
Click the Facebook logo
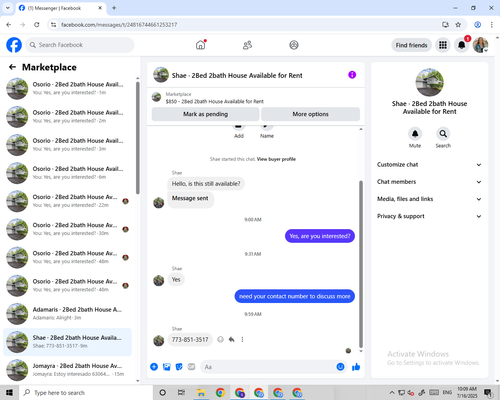point(14,45)
